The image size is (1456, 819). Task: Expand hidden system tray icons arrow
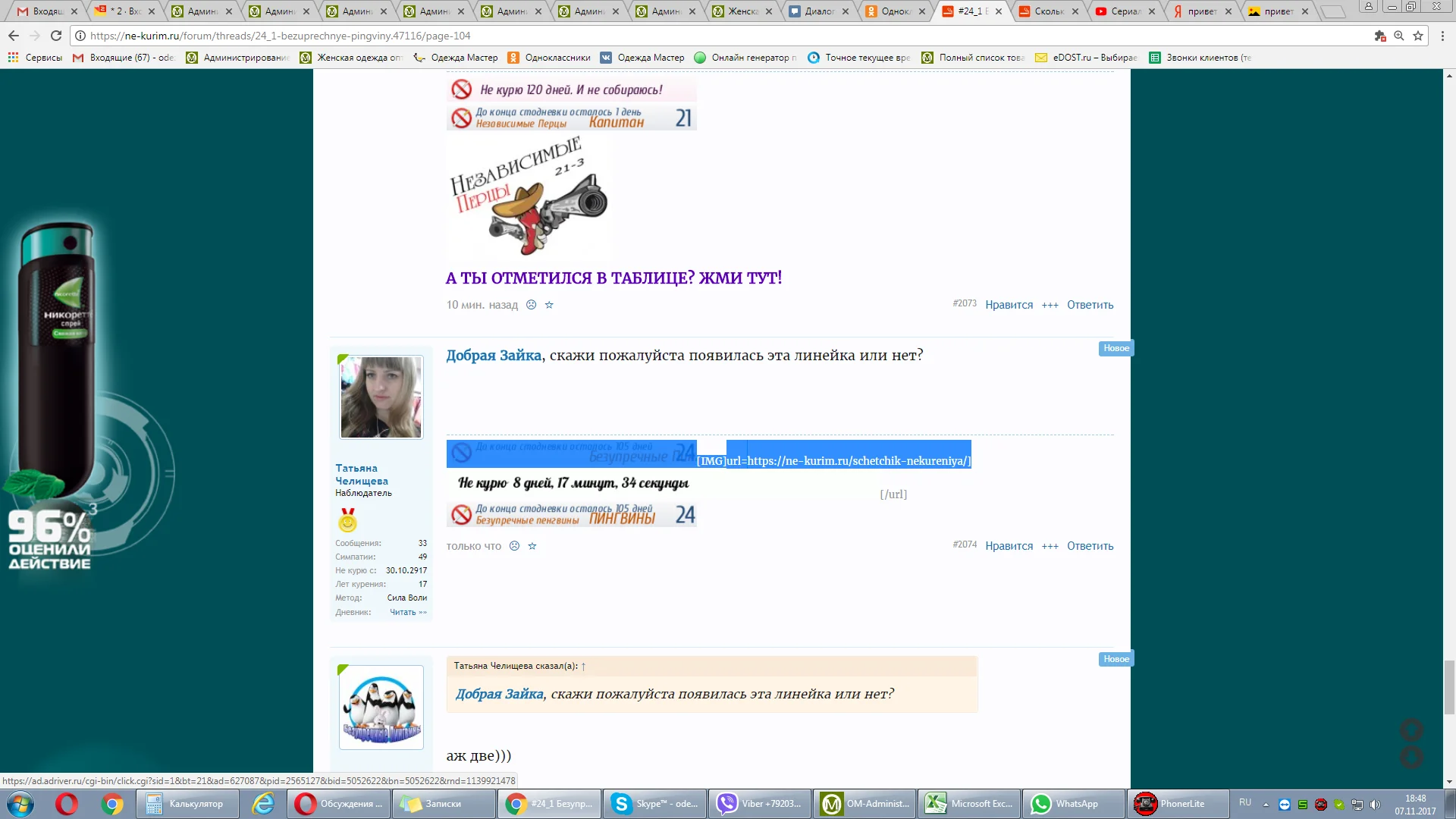click(1266, 805)
